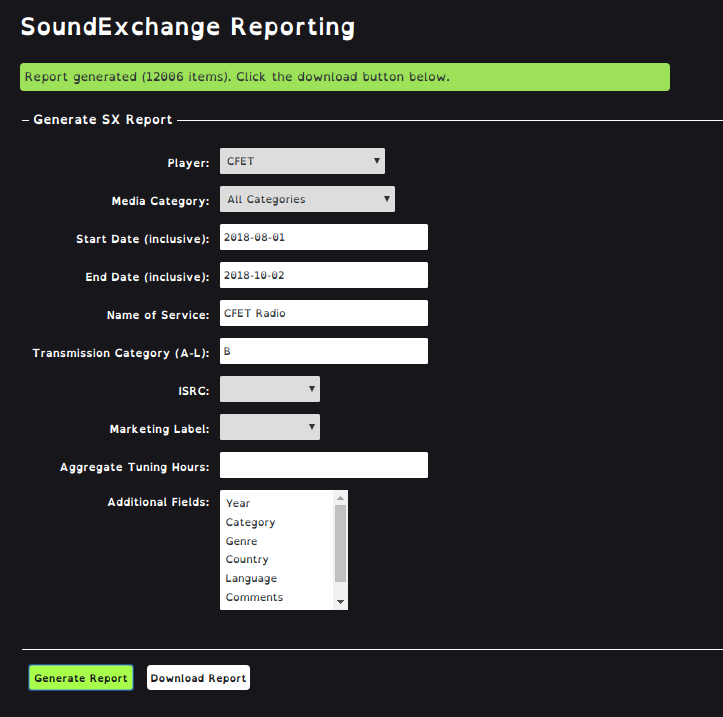Click the Name of Service: label
723x717 pixels.
[x=158, y=315]
